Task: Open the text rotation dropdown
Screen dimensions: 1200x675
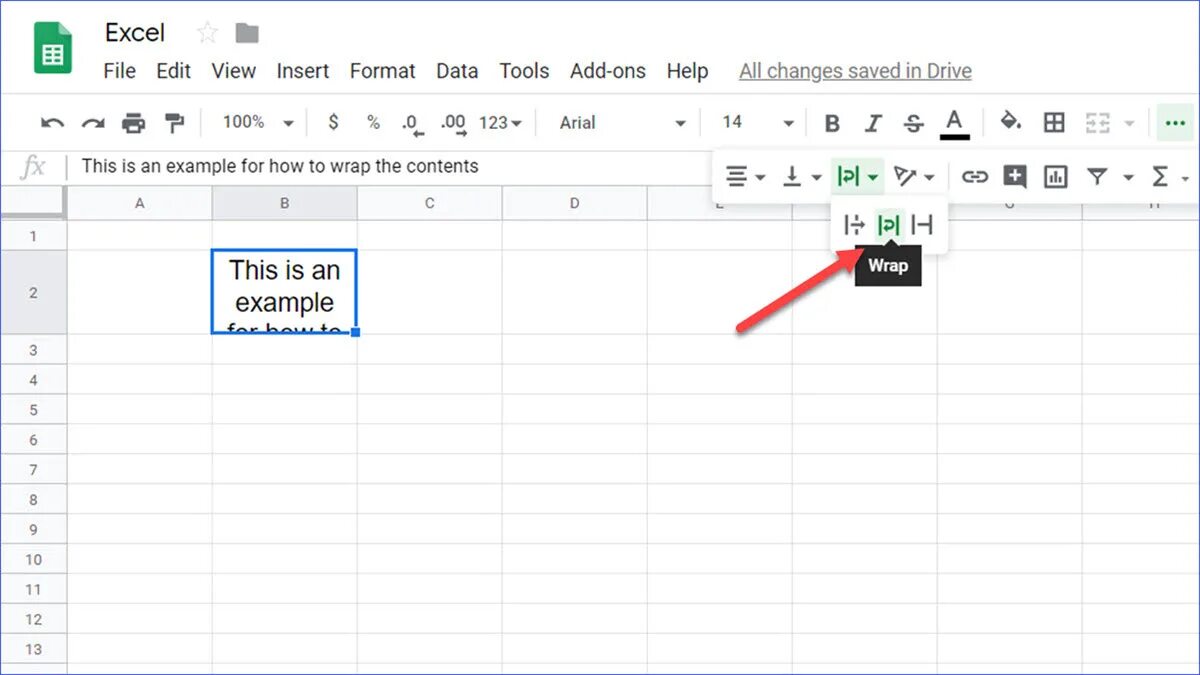Action: click(x=914, y=177)
